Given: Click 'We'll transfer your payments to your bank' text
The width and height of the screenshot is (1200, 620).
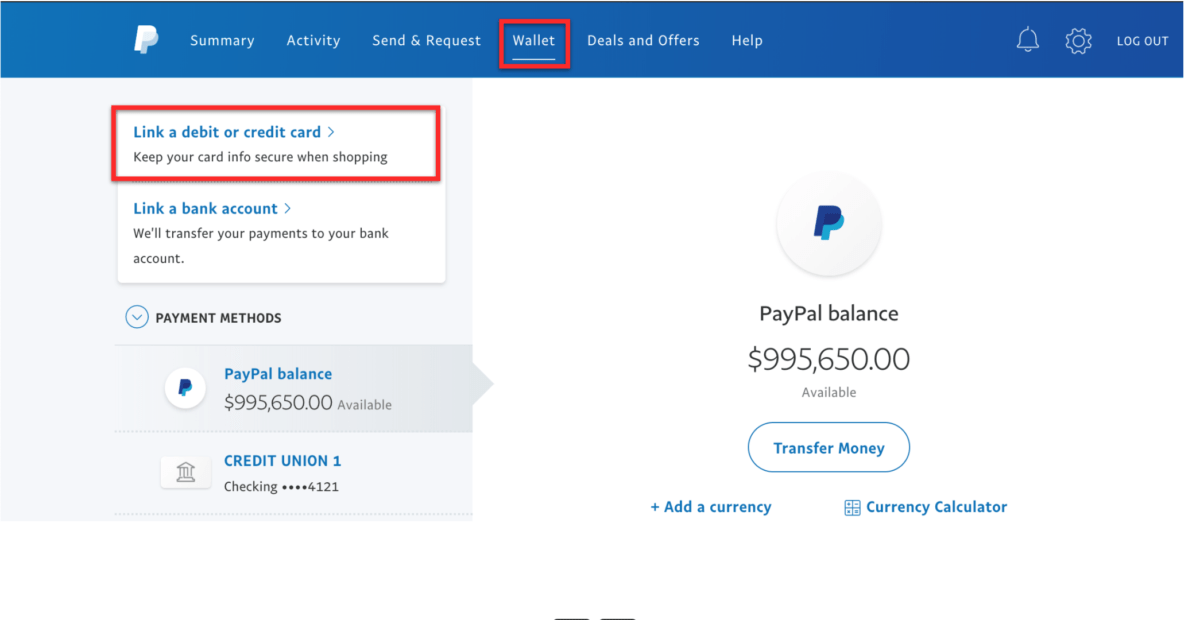Looking at the screenshot, I should click(261, 233).
